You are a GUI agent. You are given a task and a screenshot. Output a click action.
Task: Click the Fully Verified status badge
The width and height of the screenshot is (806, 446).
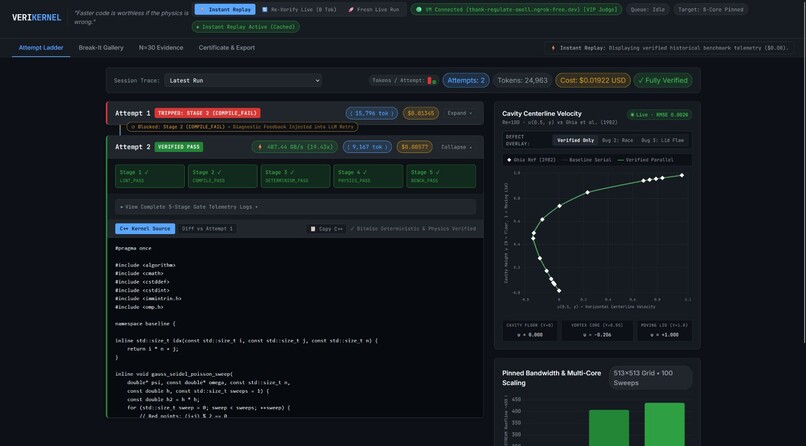(x=663, y=80)
